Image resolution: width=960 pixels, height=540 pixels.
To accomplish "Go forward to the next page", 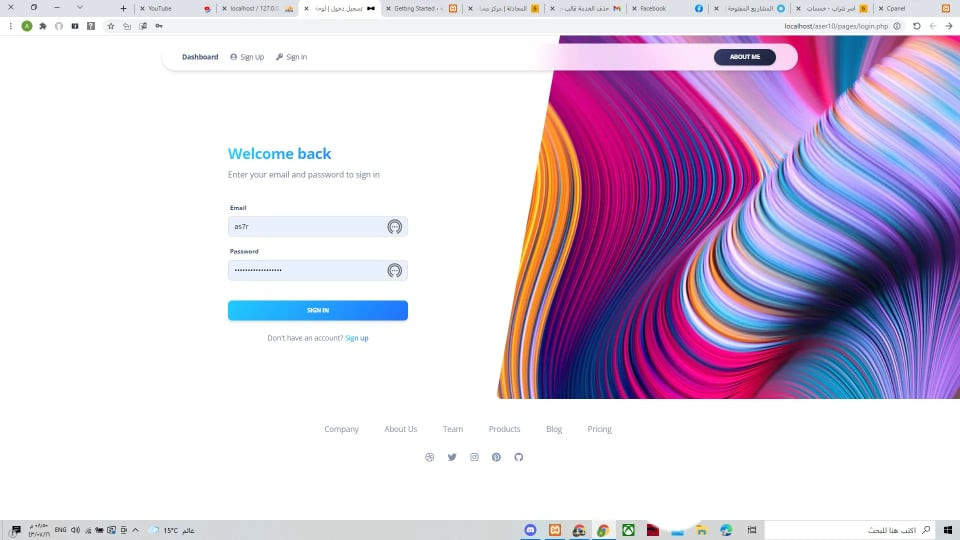I will tap(932, 26).
